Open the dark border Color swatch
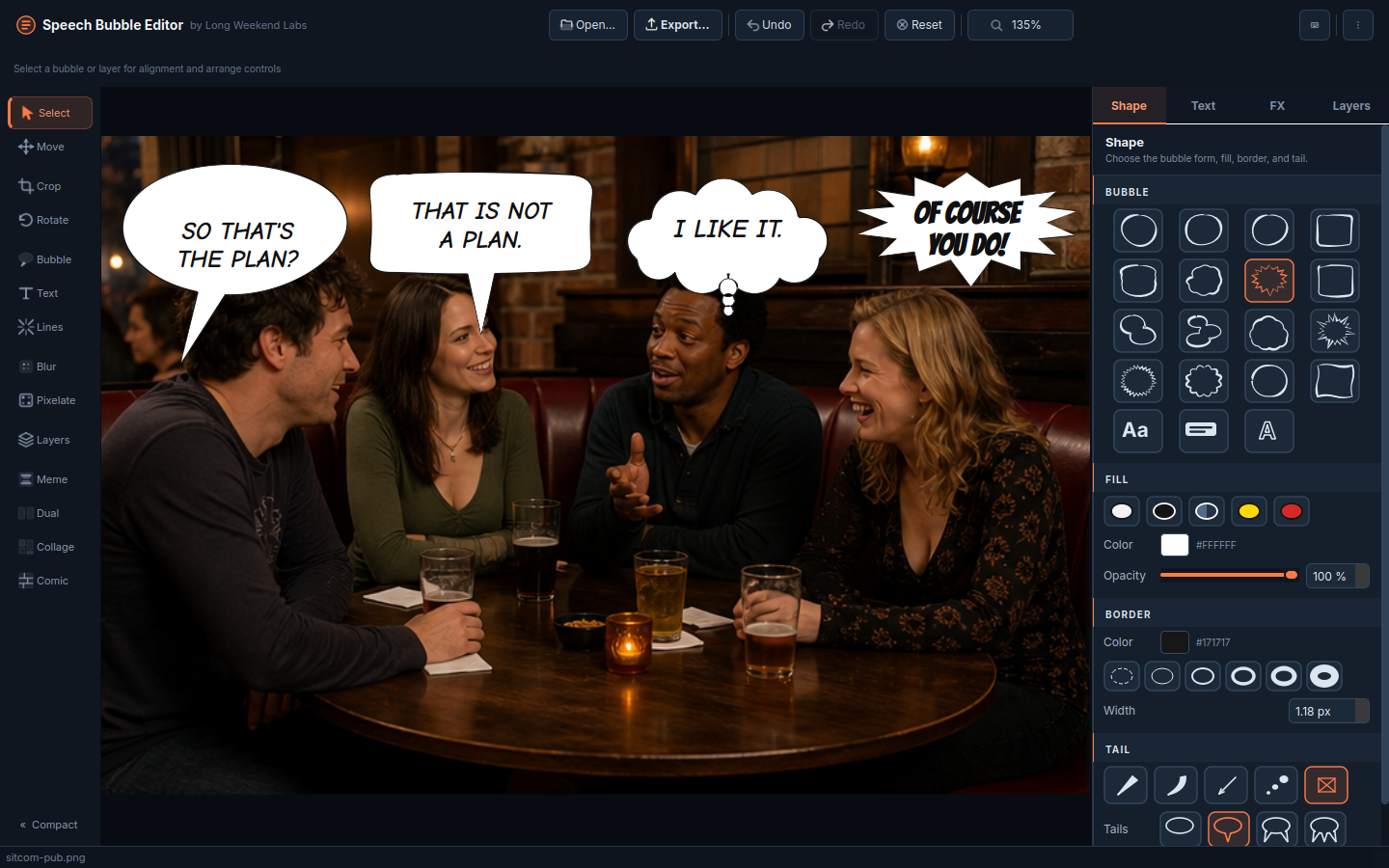Screen dimensions: 1389x868 tap(1174, 642)
